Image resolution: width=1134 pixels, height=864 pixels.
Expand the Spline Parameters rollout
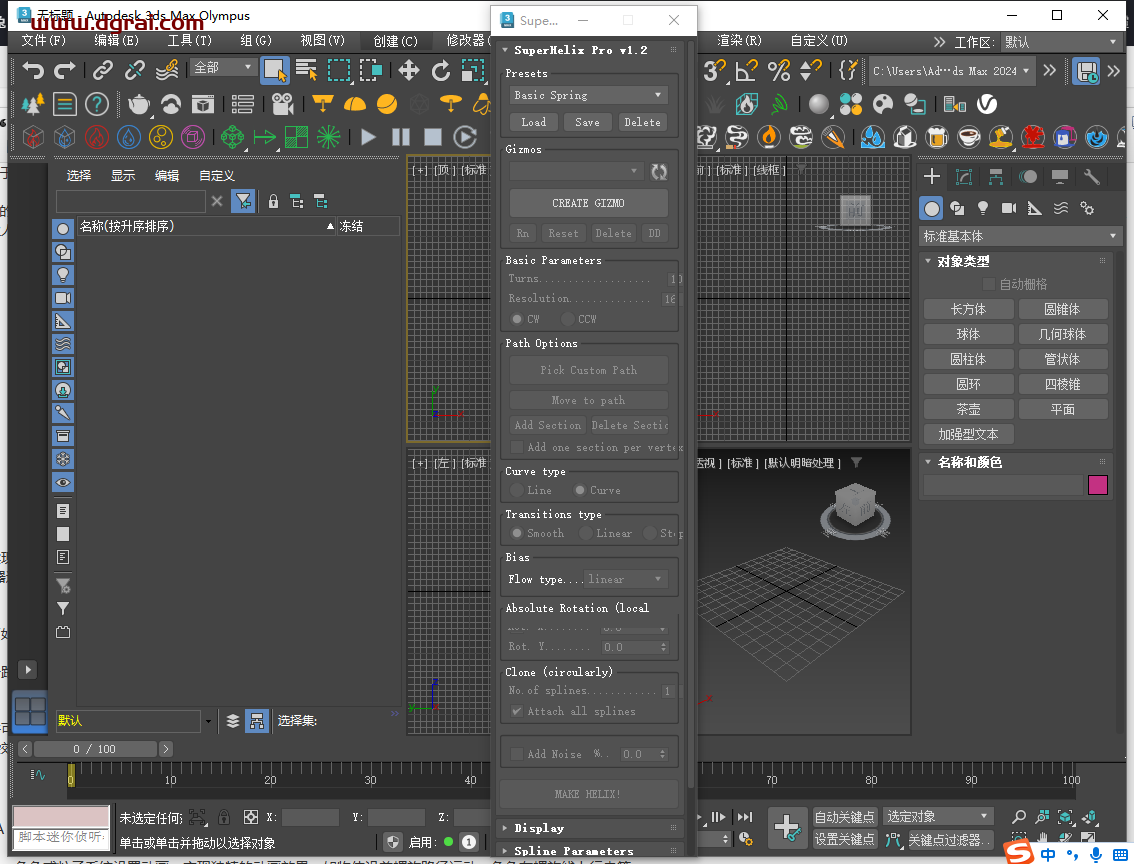point(574,851)
